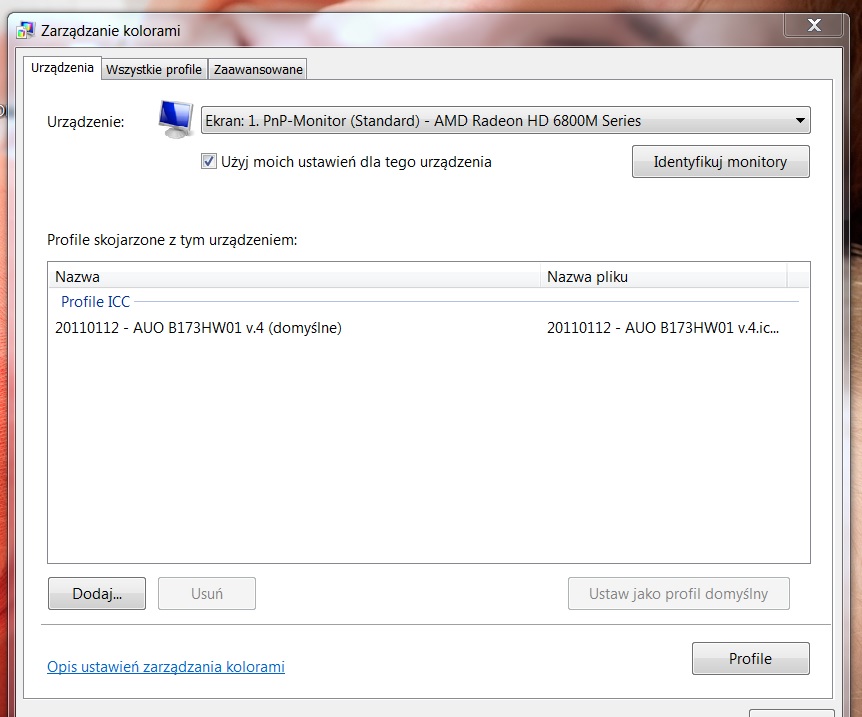The height and width of the screenshot is (717, 862).
Task: Click Ustaw jako profil domyślny button
Action: click(x=678, y=593)
